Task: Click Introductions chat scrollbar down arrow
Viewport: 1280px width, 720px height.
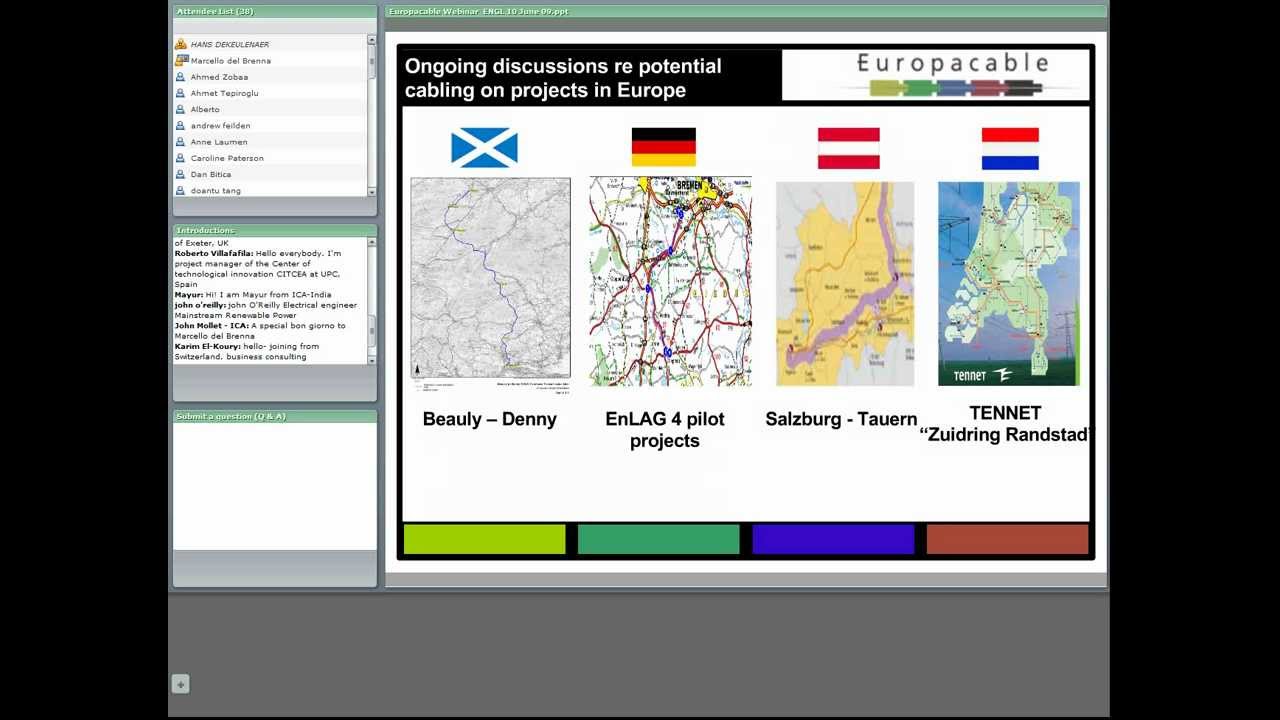Action: pyautogui.click(x=372, y=359)
